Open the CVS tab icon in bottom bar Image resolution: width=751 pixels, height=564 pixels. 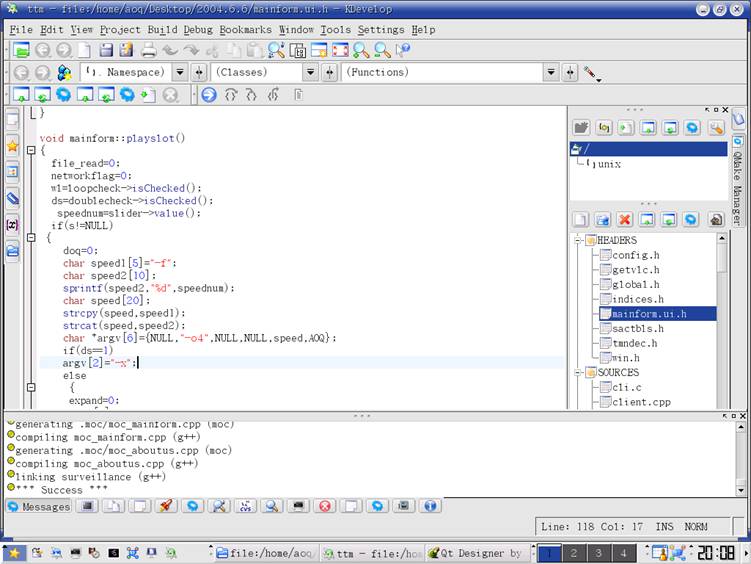(245, 506)
